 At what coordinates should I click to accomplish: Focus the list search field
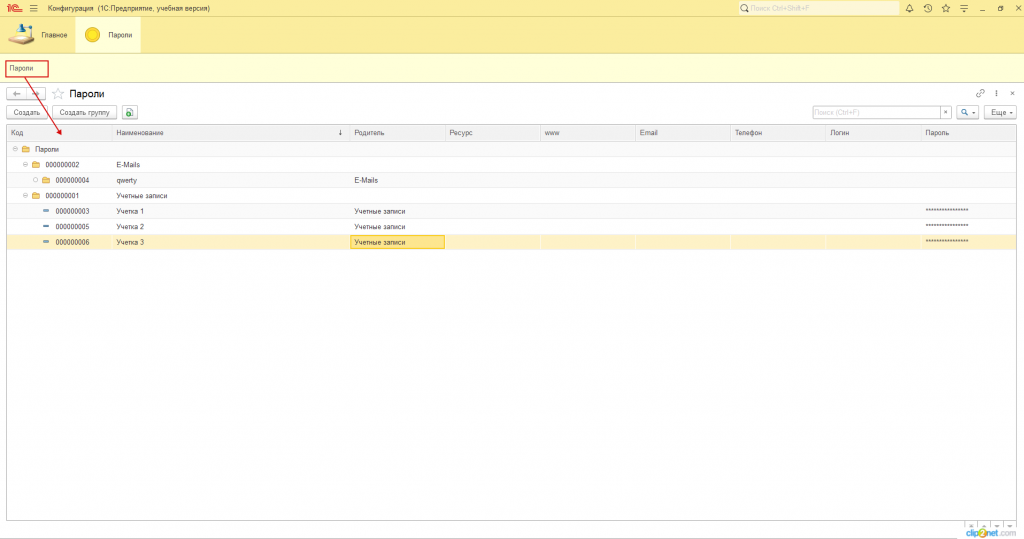coord(876,112)
